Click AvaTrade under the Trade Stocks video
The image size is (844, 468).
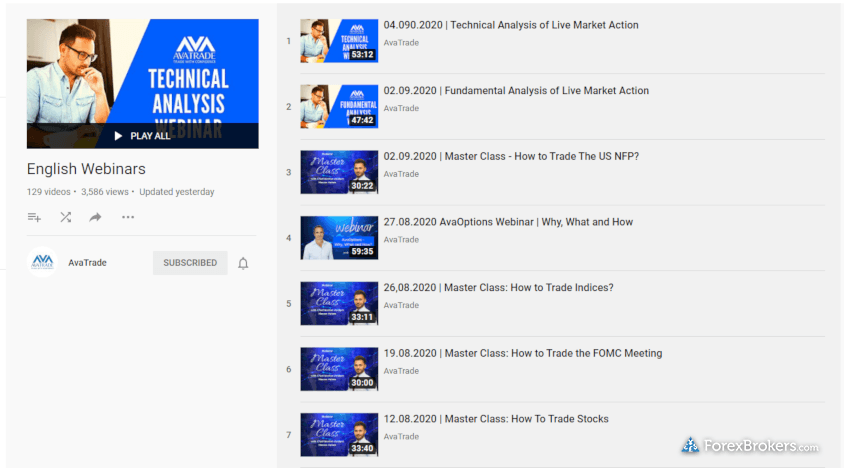click(401, 437)
